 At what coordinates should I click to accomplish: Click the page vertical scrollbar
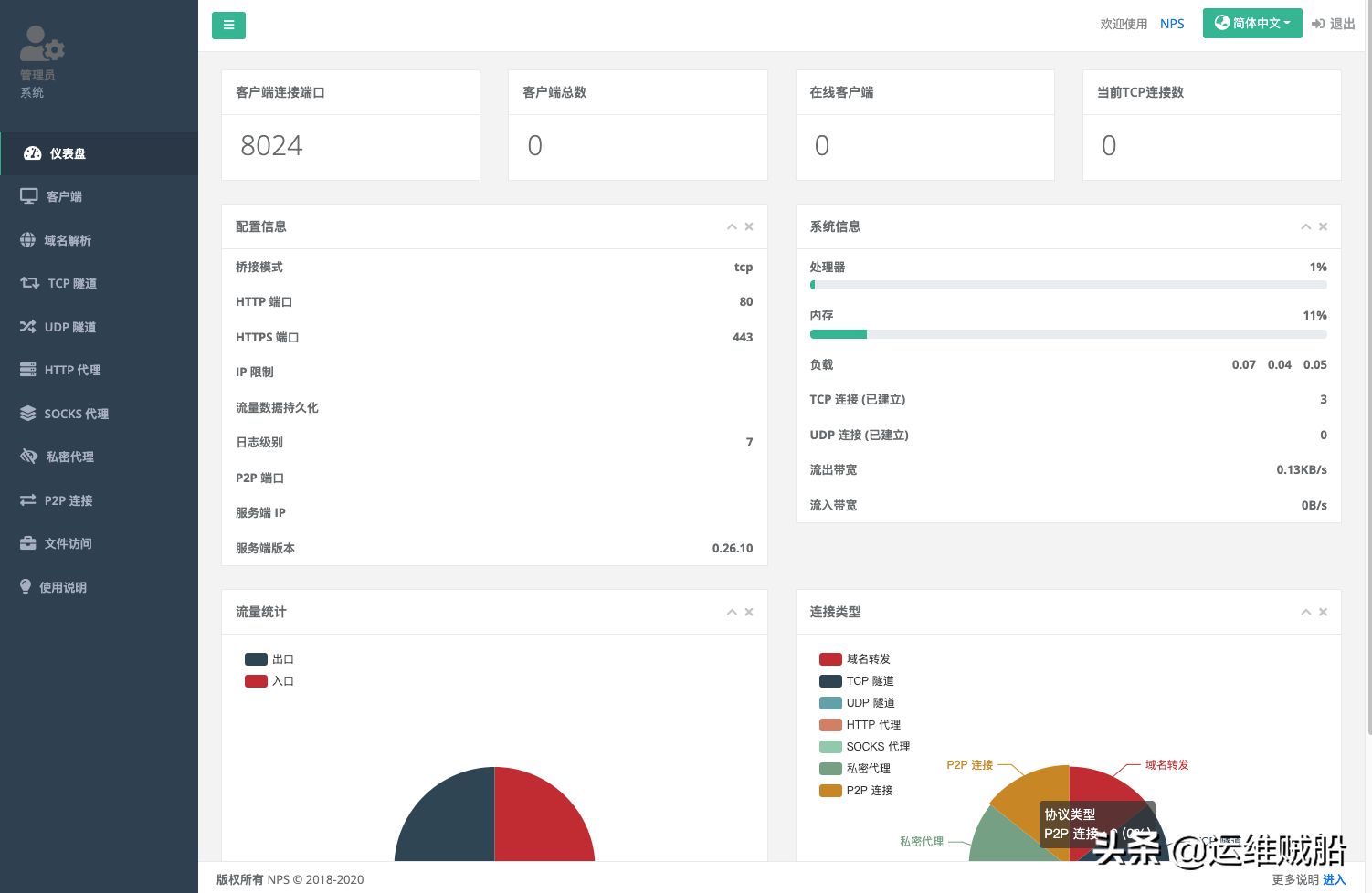tap(1368, 365)
